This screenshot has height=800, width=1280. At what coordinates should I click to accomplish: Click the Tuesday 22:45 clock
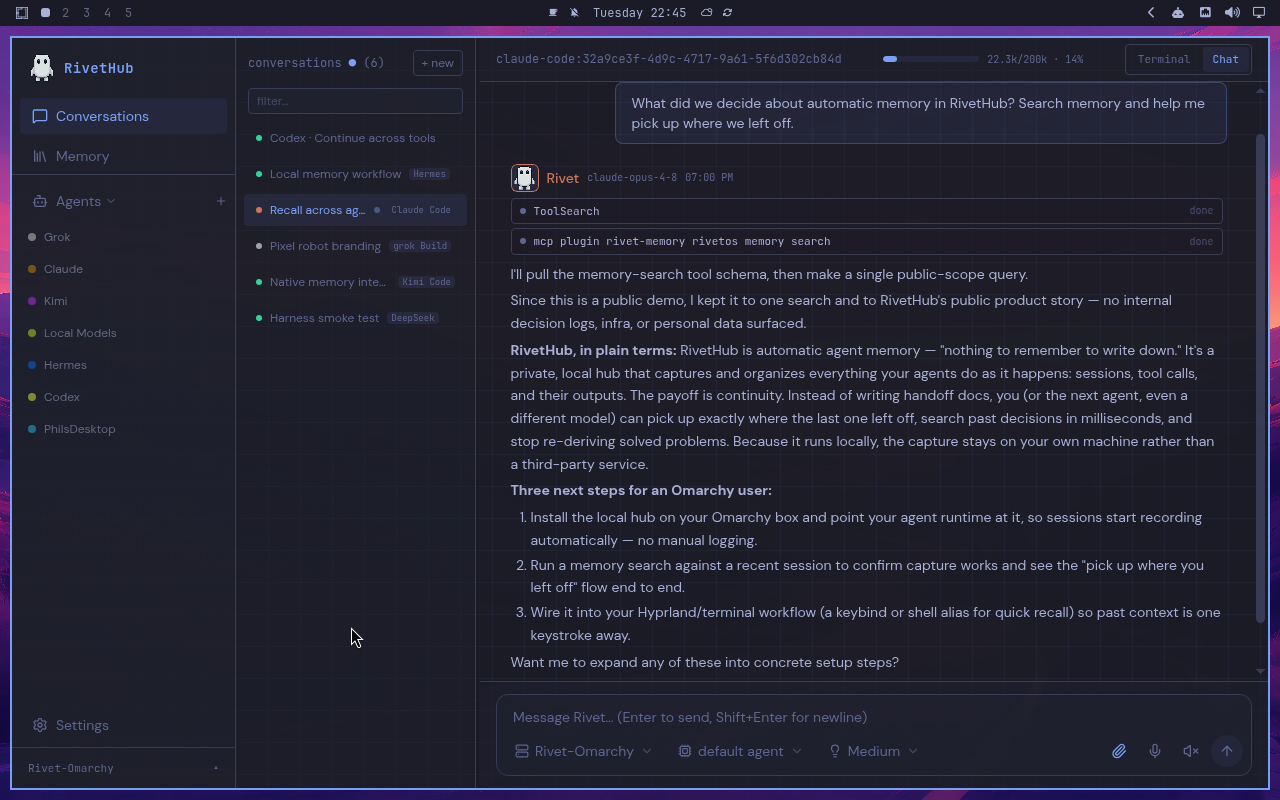(x=639, y=13)
